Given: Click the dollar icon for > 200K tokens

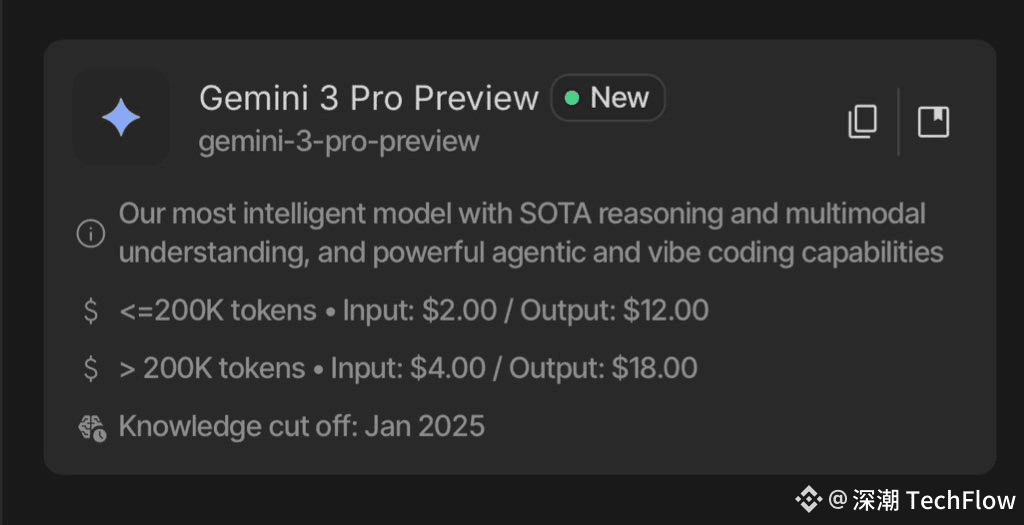Looking at the screenshot, I should (91, 369).
